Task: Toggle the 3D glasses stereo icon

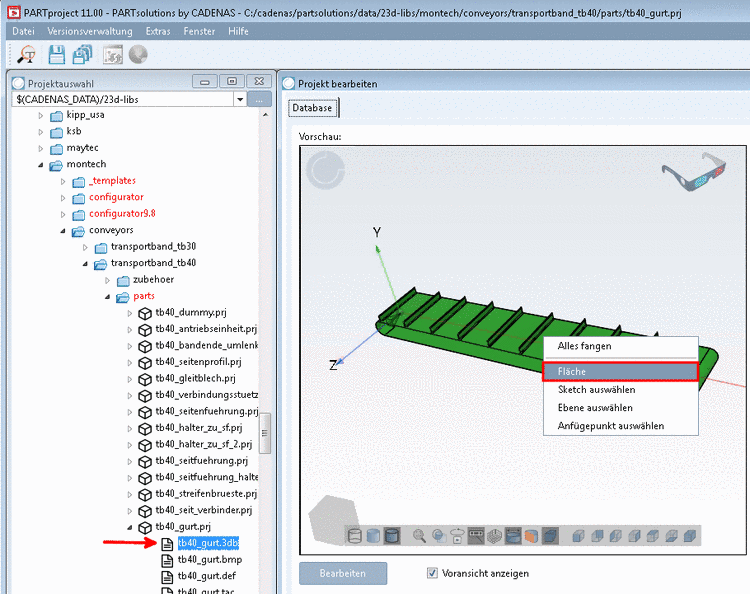Action: click(694, 171)
